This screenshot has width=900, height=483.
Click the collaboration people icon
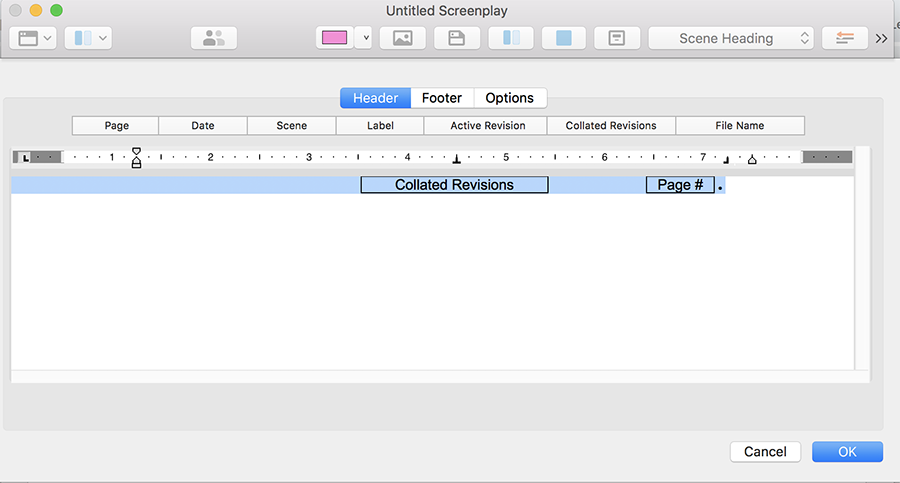point(213,38)
